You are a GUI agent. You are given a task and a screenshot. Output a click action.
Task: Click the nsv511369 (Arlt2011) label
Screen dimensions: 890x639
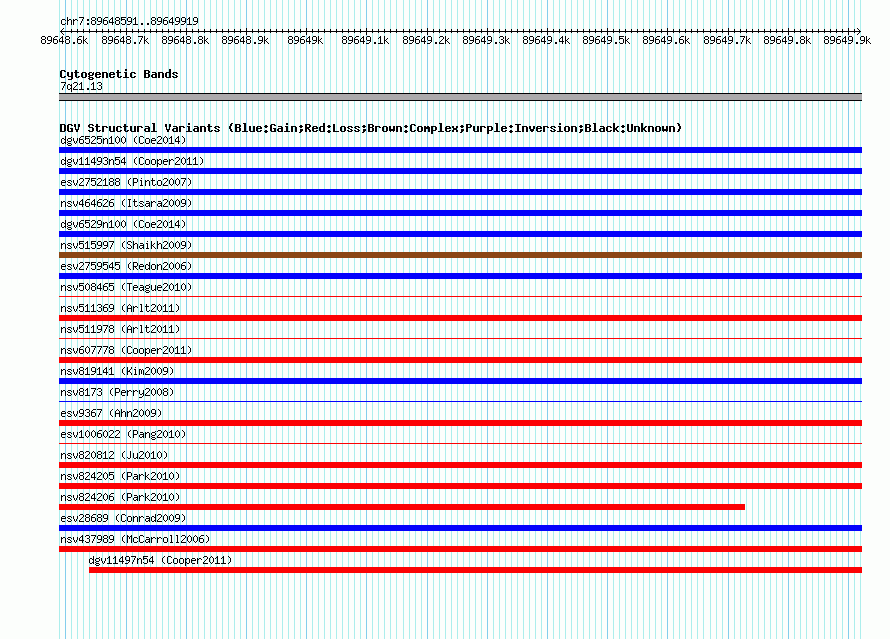point(120,308)
